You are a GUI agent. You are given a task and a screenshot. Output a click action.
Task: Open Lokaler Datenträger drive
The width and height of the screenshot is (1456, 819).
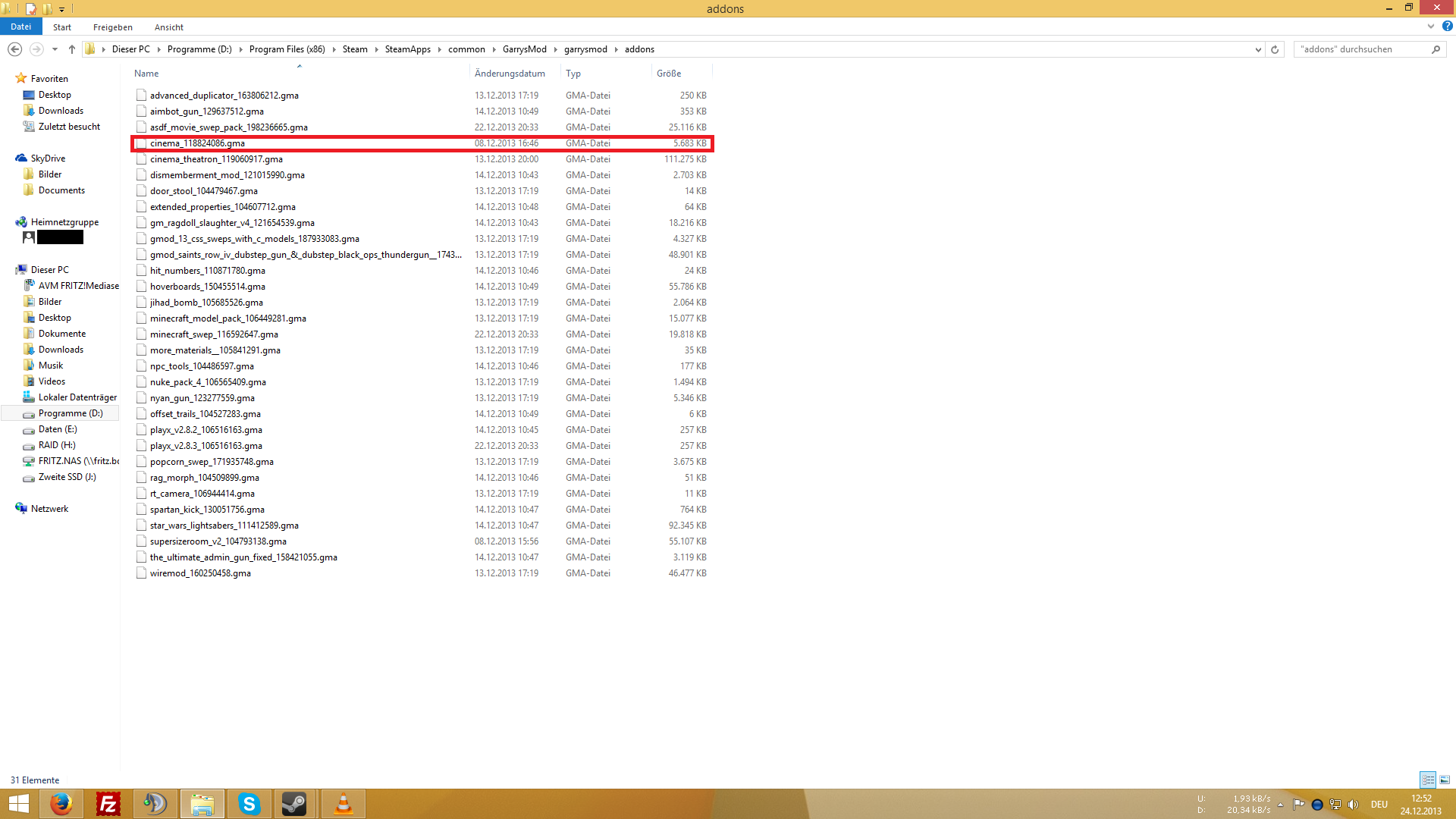coord(77,397)
